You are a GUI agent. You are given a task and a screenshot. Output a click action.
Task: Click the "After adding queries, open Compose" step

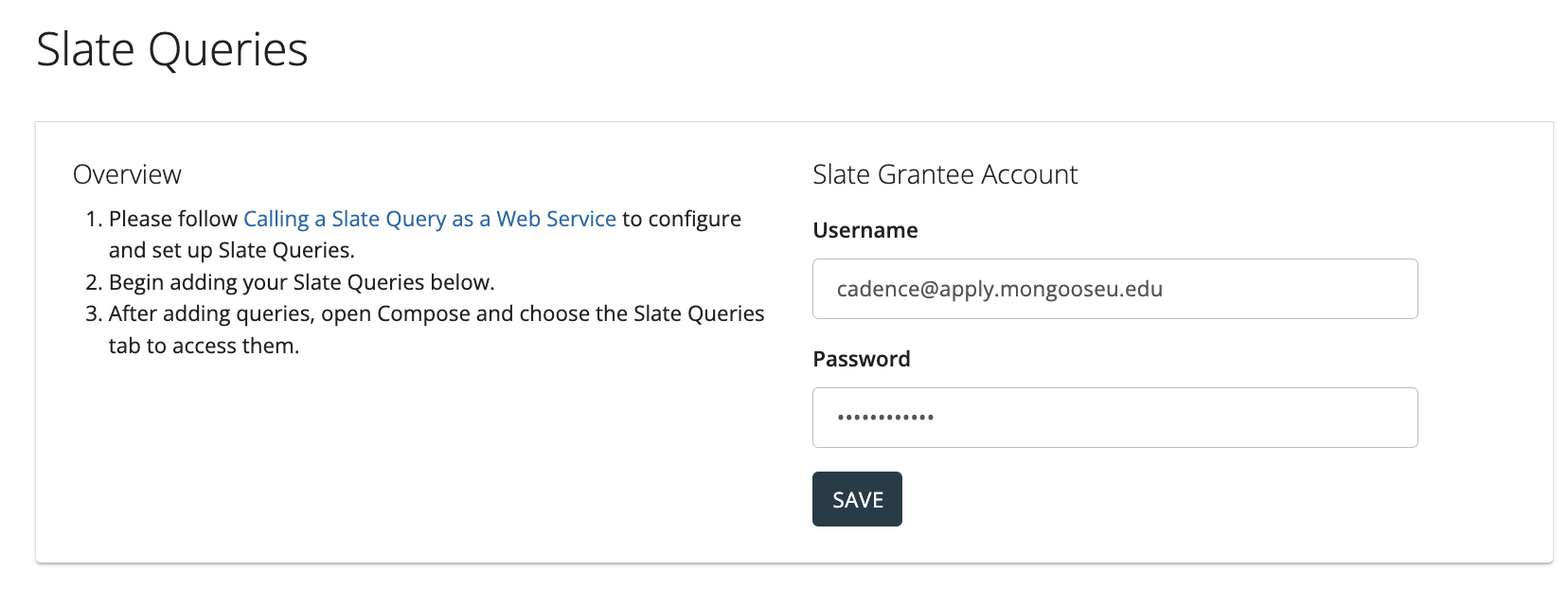[436, 313]
